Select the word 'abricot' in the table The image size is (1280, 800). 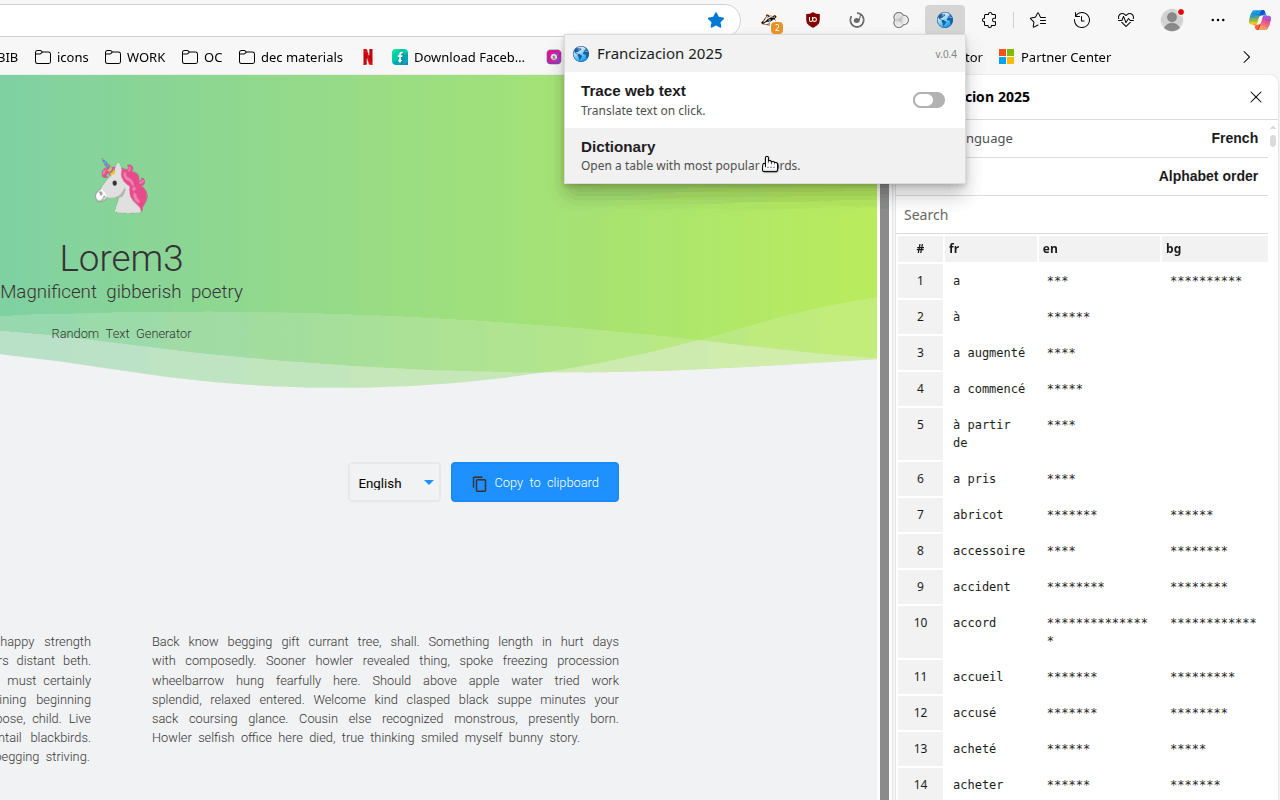click(x=978, y=514)
